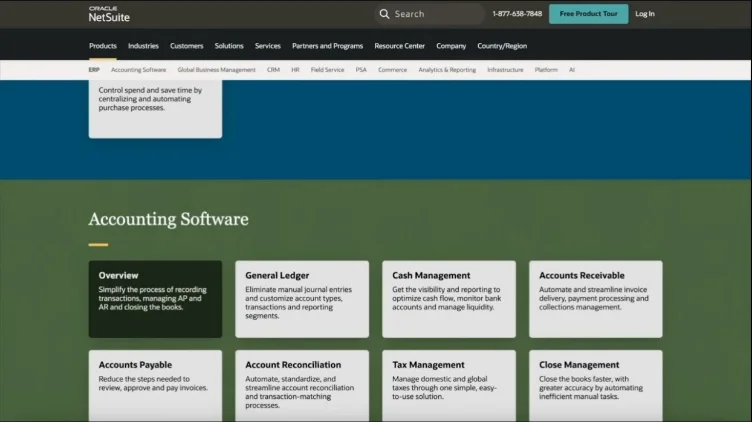Focus the Search input field

(429, 14)
